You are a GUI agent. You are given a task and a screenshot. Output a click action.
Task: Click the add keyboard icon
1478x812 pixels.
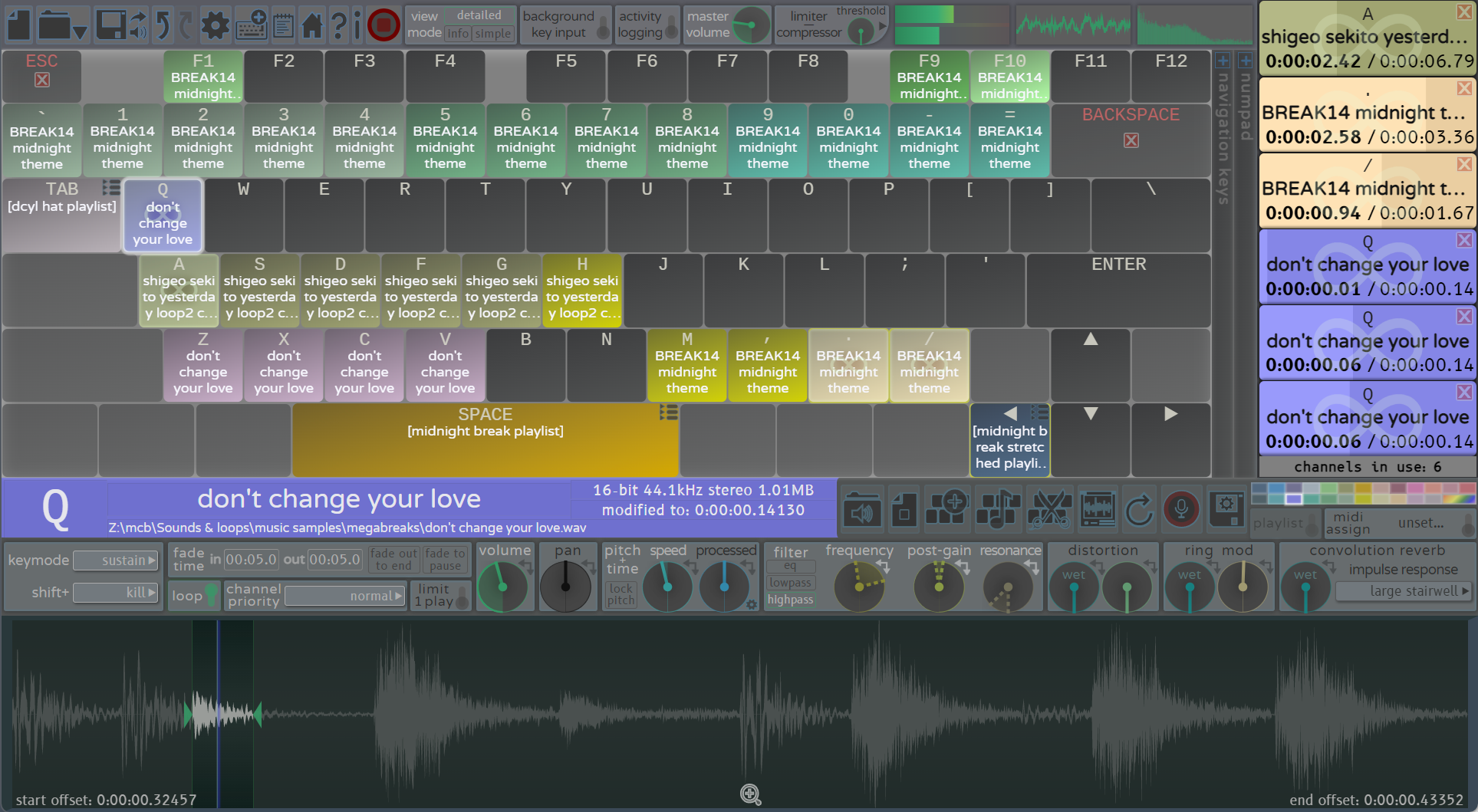click(x=252, y=25)
